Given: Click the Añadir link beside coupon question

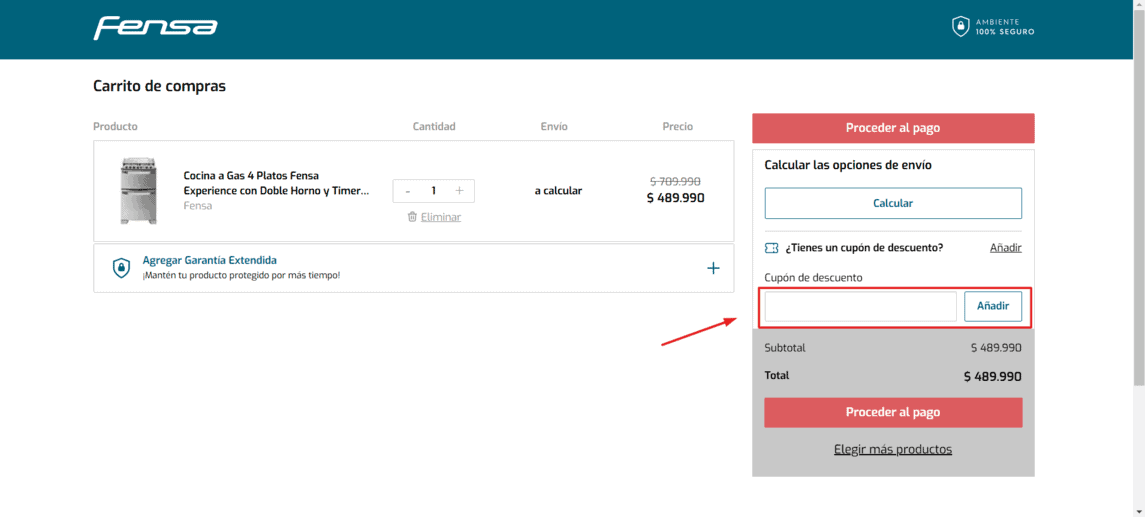Looking at the screenshot, I should click(1006, 248).
